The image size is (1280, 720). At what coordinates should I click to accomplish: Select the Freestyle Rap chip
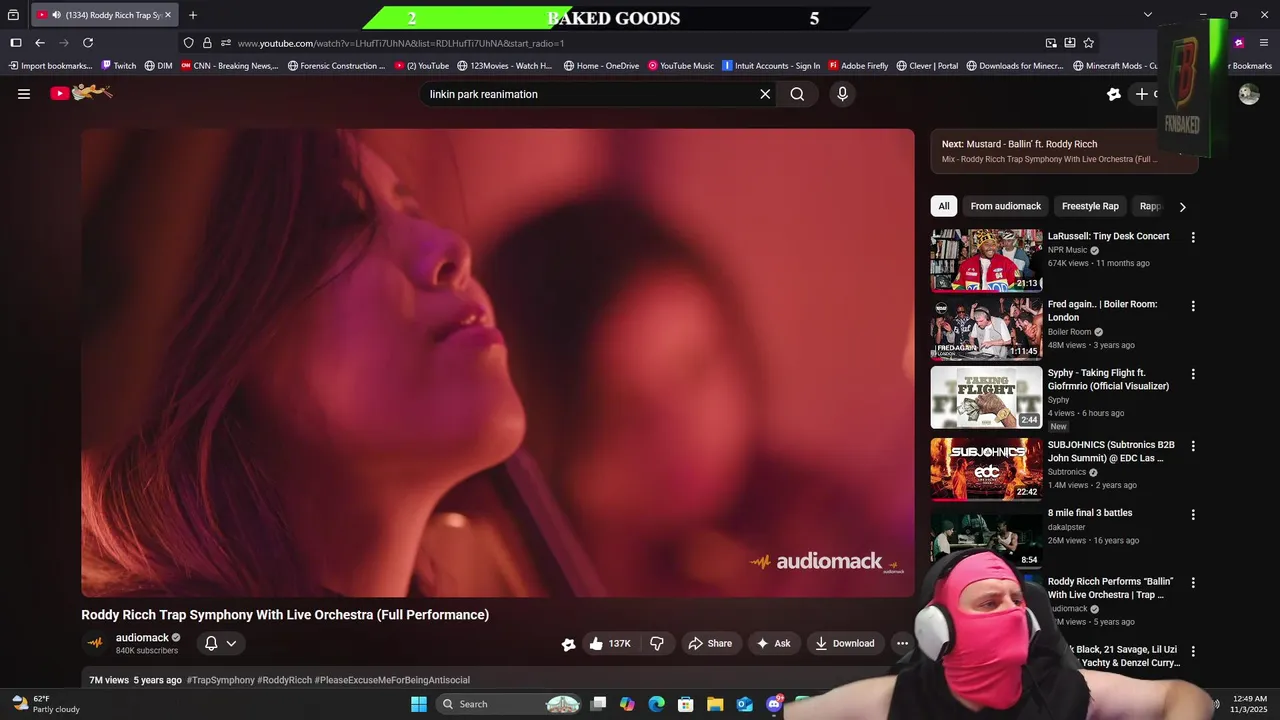[x=1090, y=206]
